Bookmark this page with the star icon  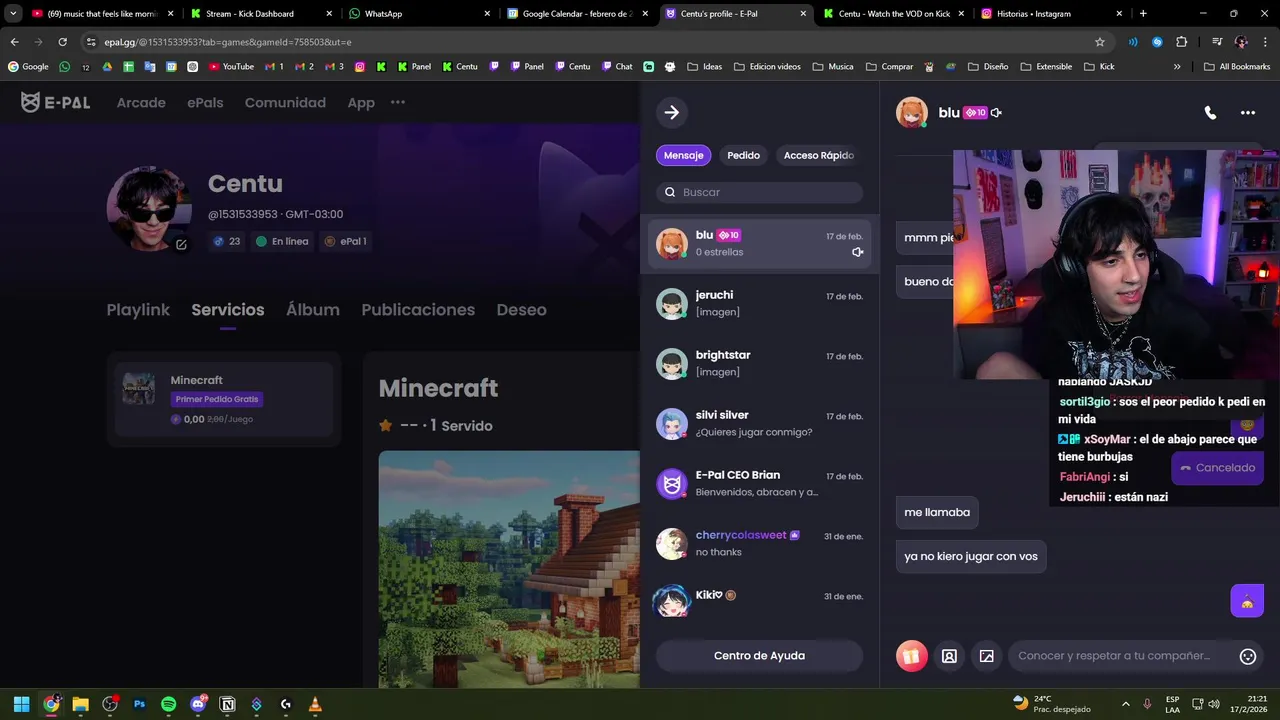pos(1100,42)
